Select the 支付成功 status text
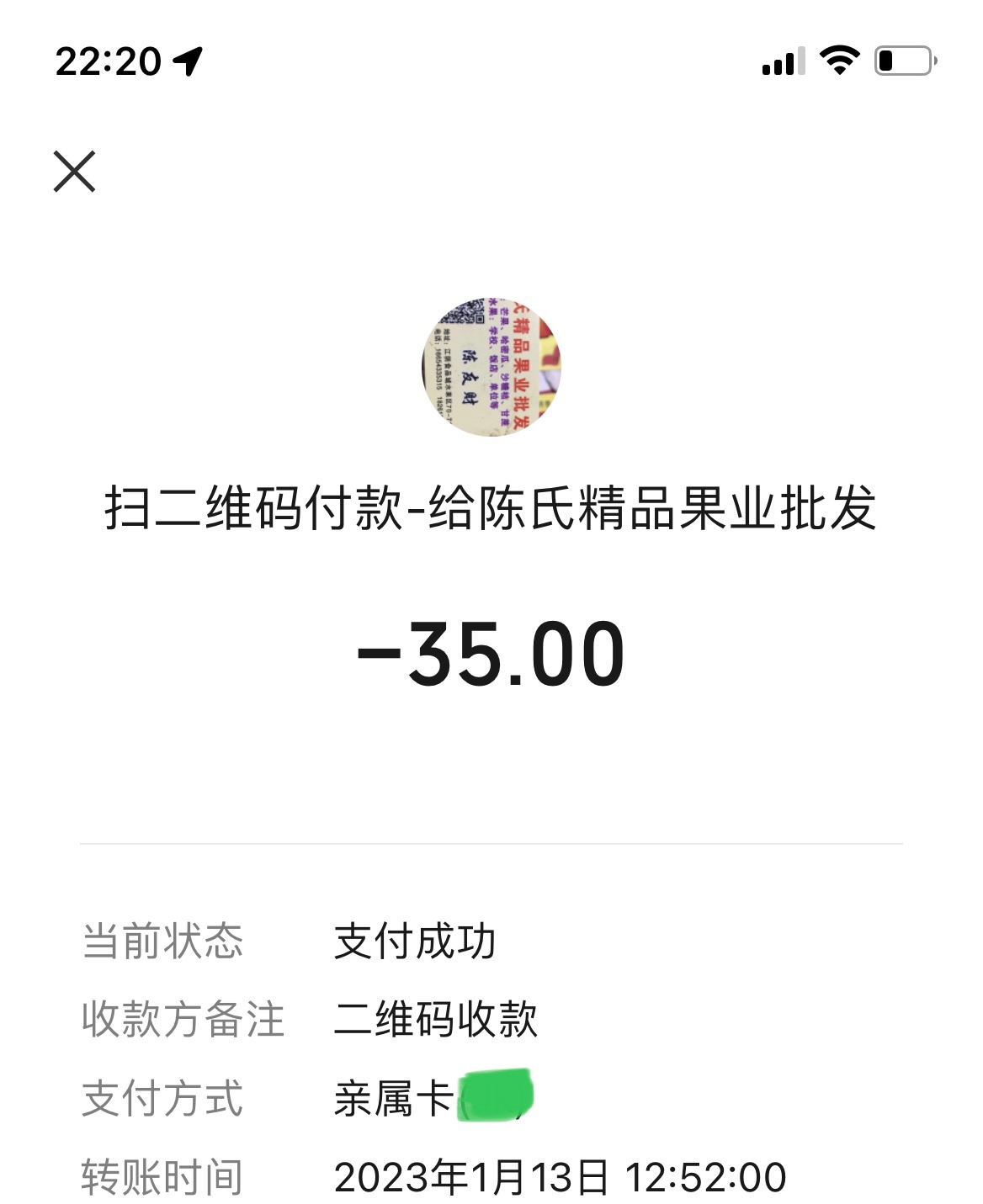983x1204 pixels. tap(415, 941)
